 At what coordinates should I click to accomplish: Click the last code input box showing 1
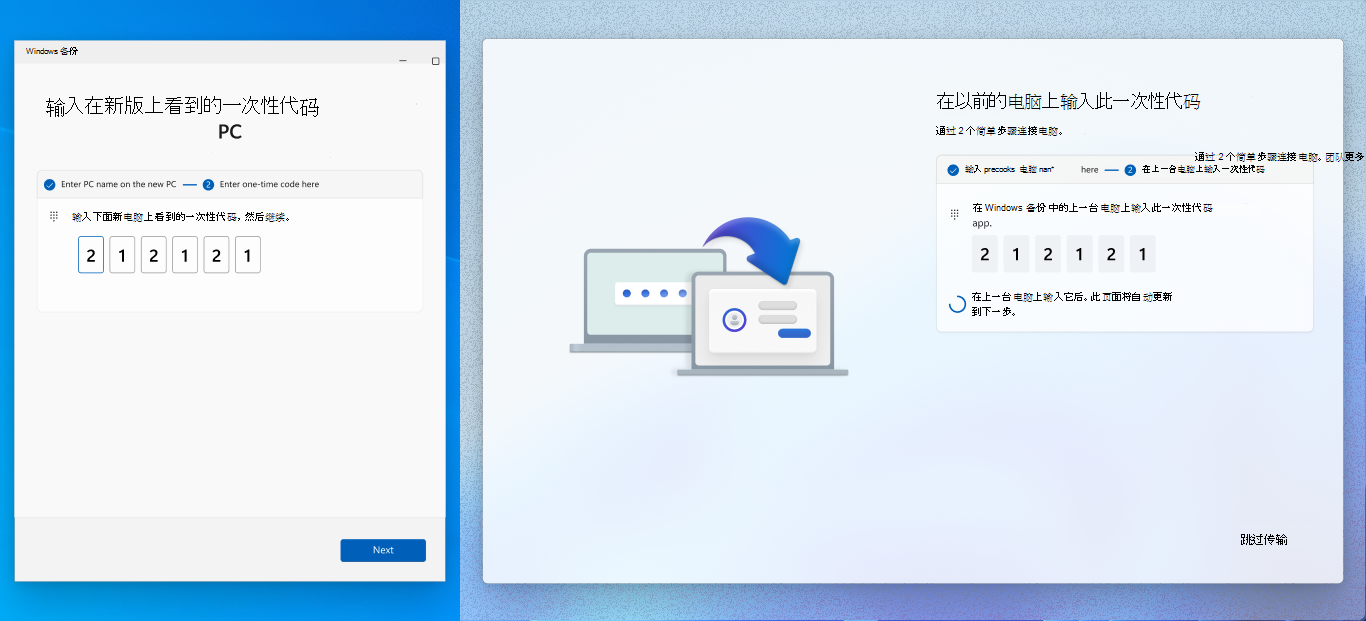click(x=247, y=255)
